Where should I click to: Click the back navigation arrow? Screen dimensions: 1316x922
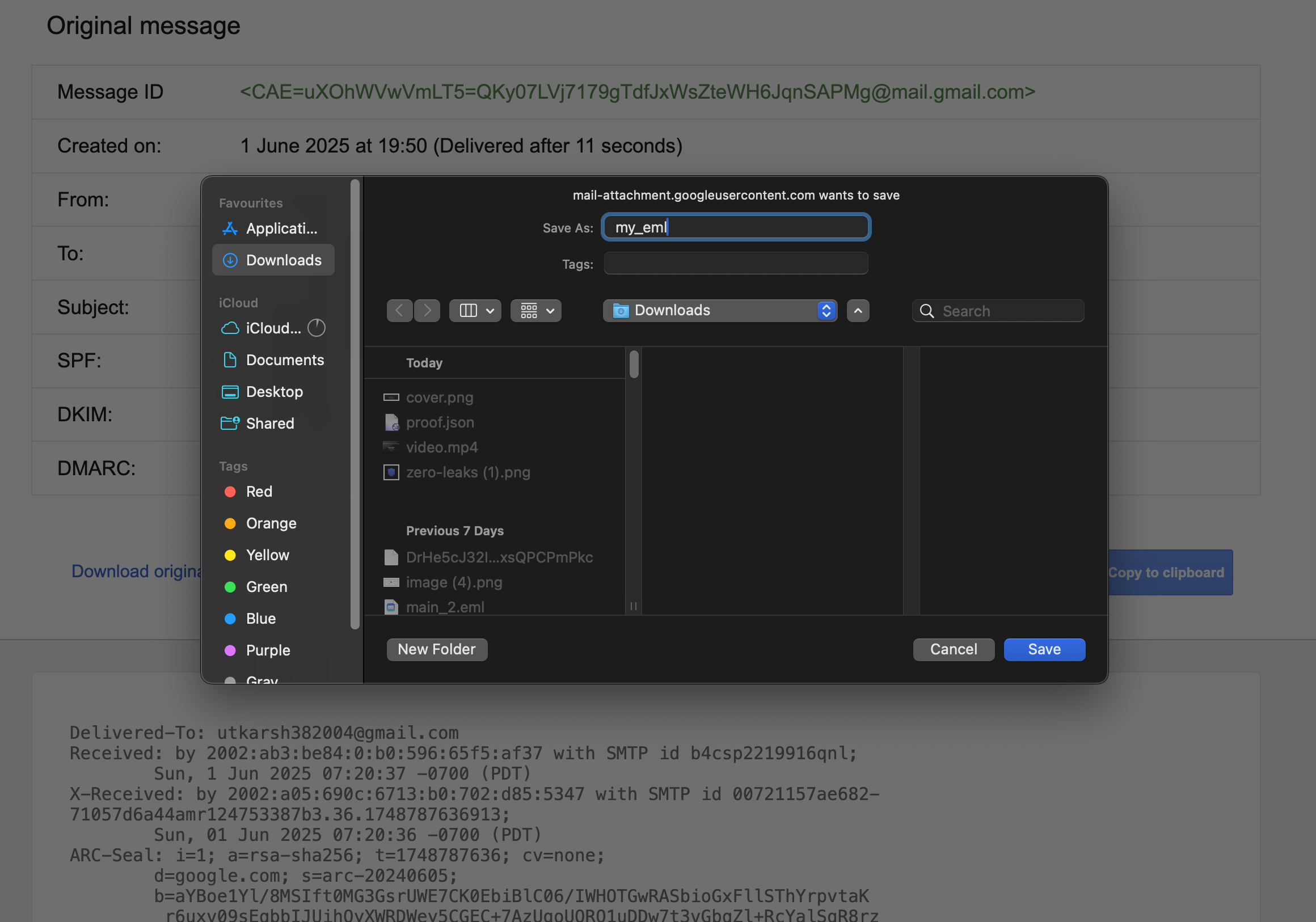pyautogui.click(x=399, y=311)
